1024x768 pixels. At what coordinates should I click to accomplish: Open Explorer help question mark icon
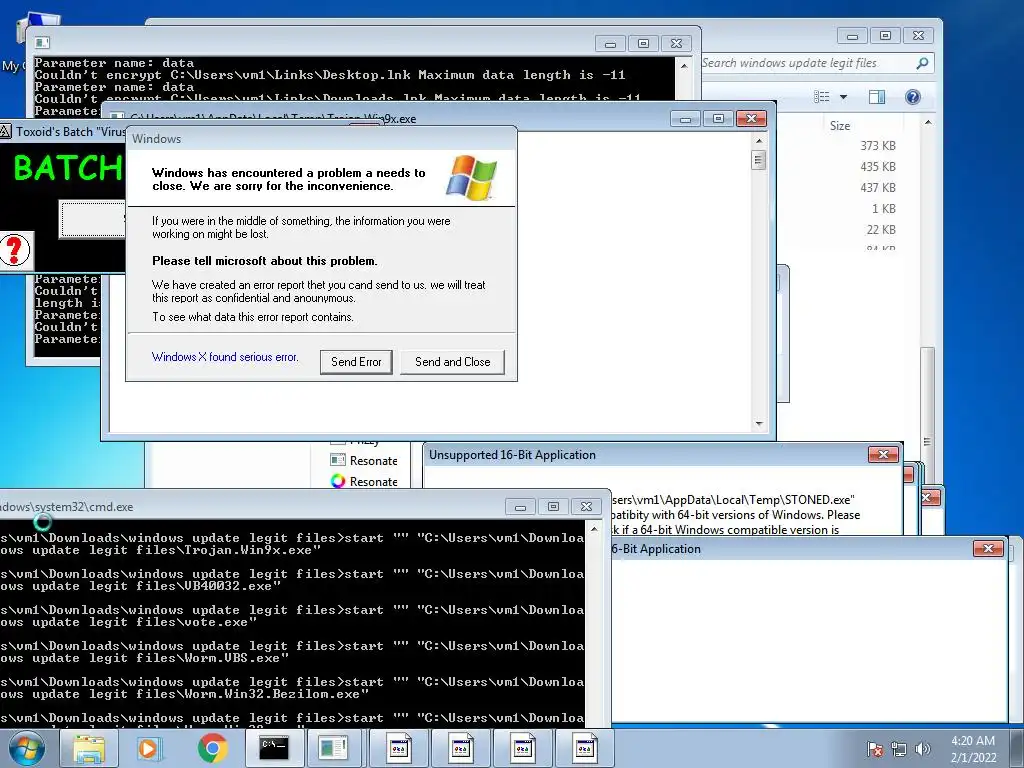point(913,97)
